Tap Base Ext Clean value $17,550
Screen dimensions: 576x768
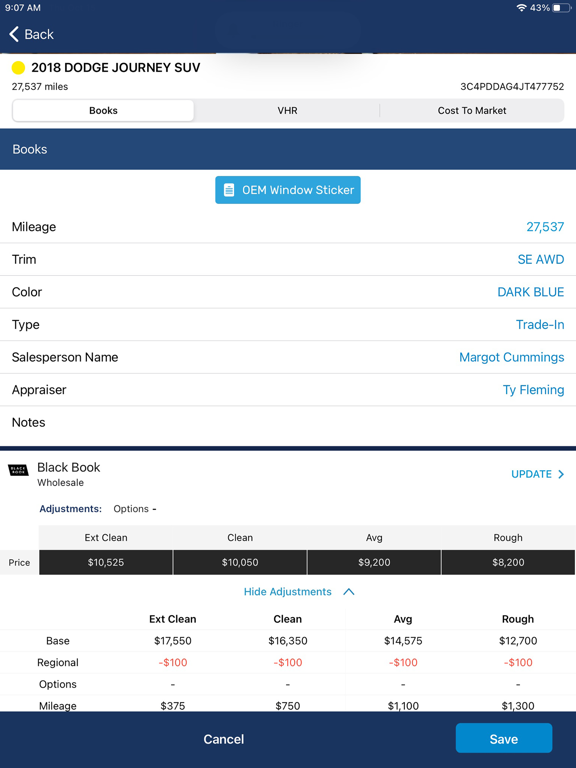click(172, 641)
